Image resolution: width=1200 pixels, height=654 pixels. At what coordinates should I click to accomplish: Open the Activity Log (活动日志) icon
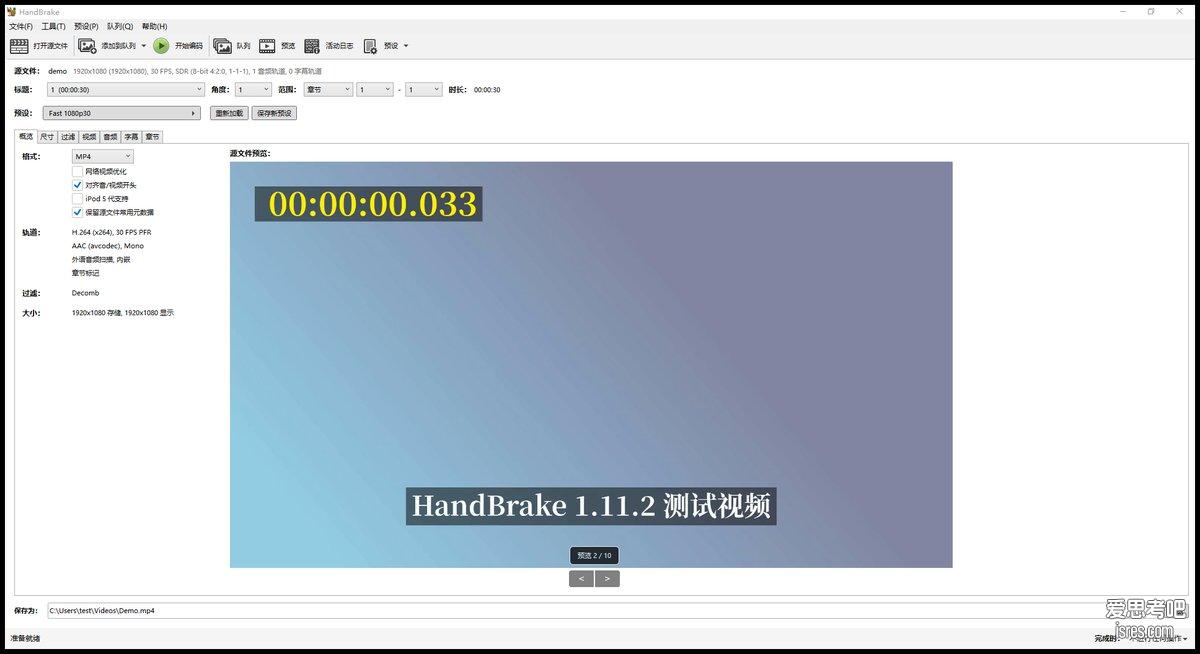pos(312,46)
